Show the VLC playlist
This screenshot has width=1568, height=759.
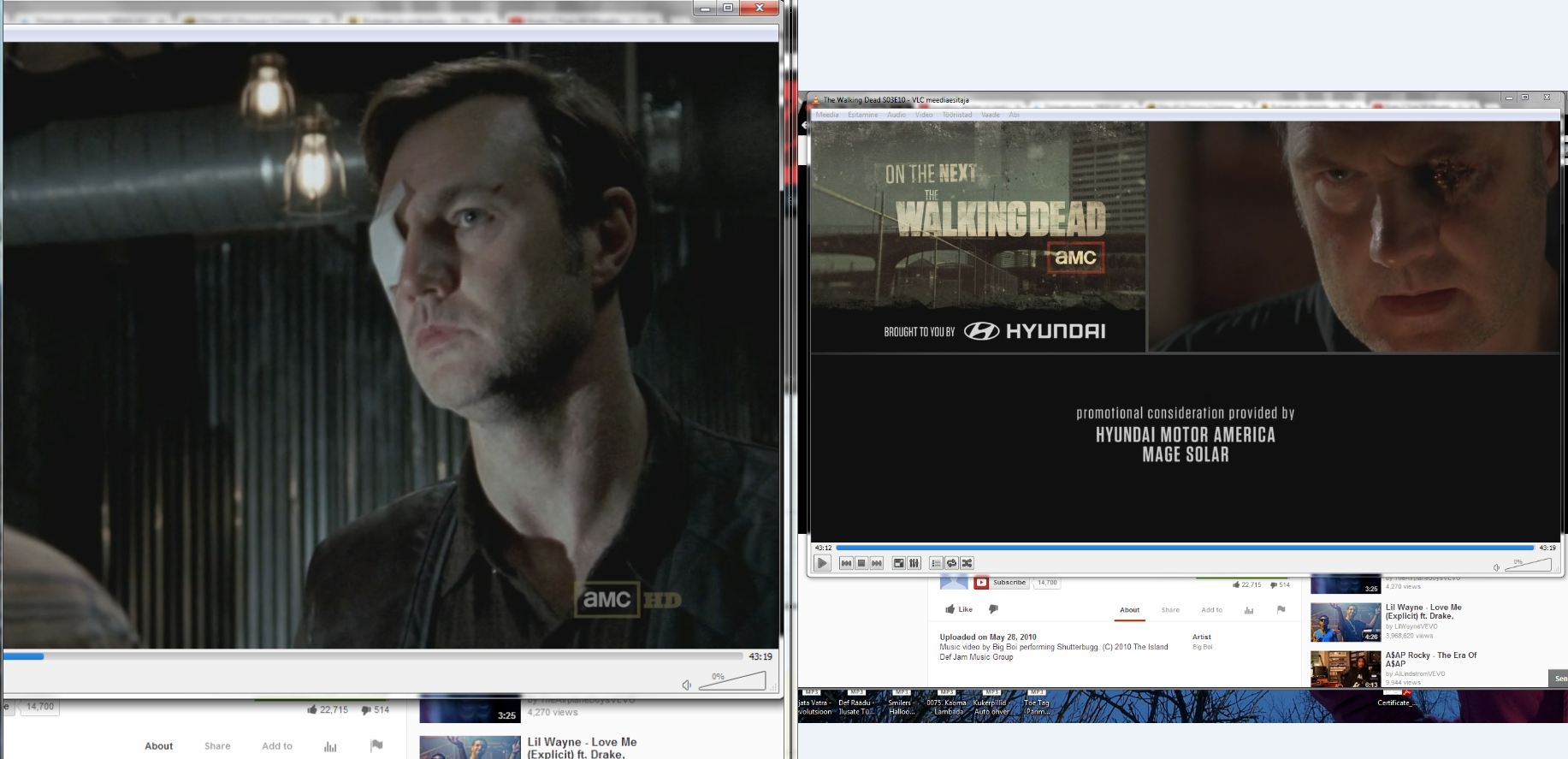(x=936, y=563)
